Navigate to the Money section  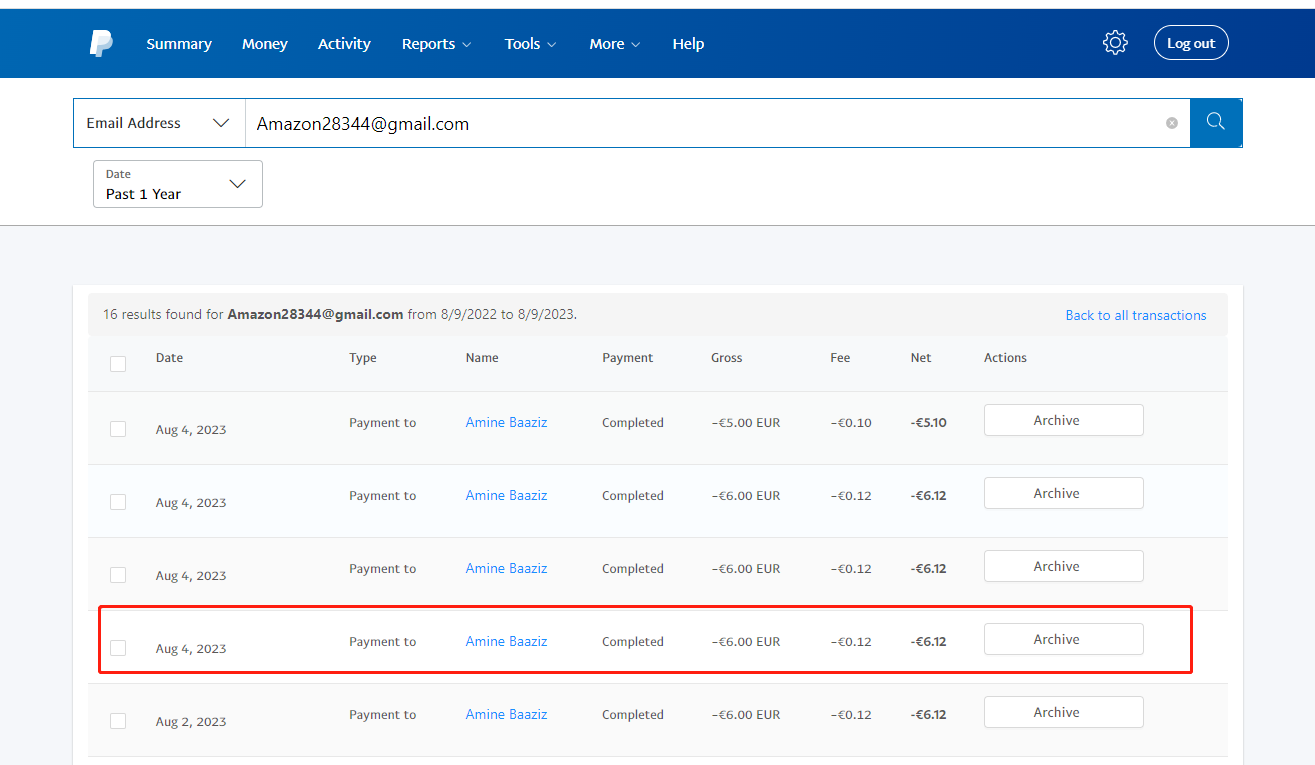[265, 44]
